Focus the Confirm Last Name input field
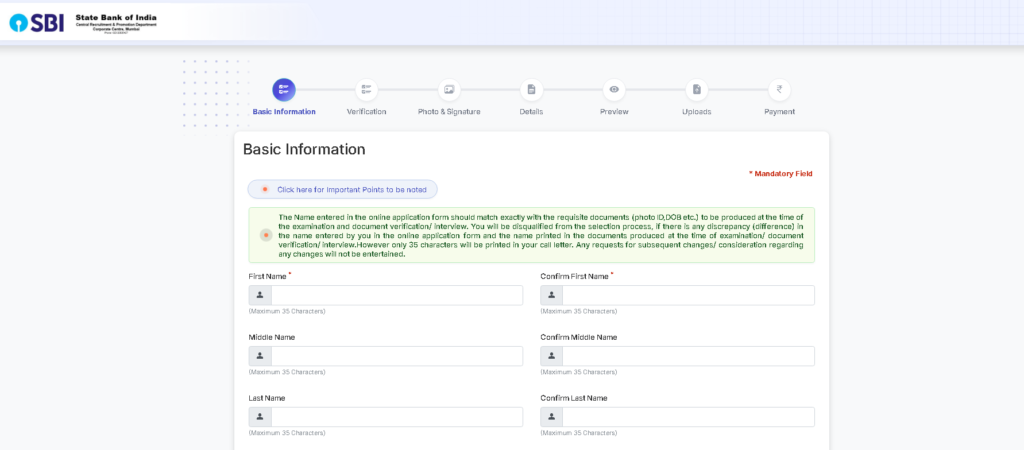Screen dimensions: 1024x450 [x=688, y=417]
